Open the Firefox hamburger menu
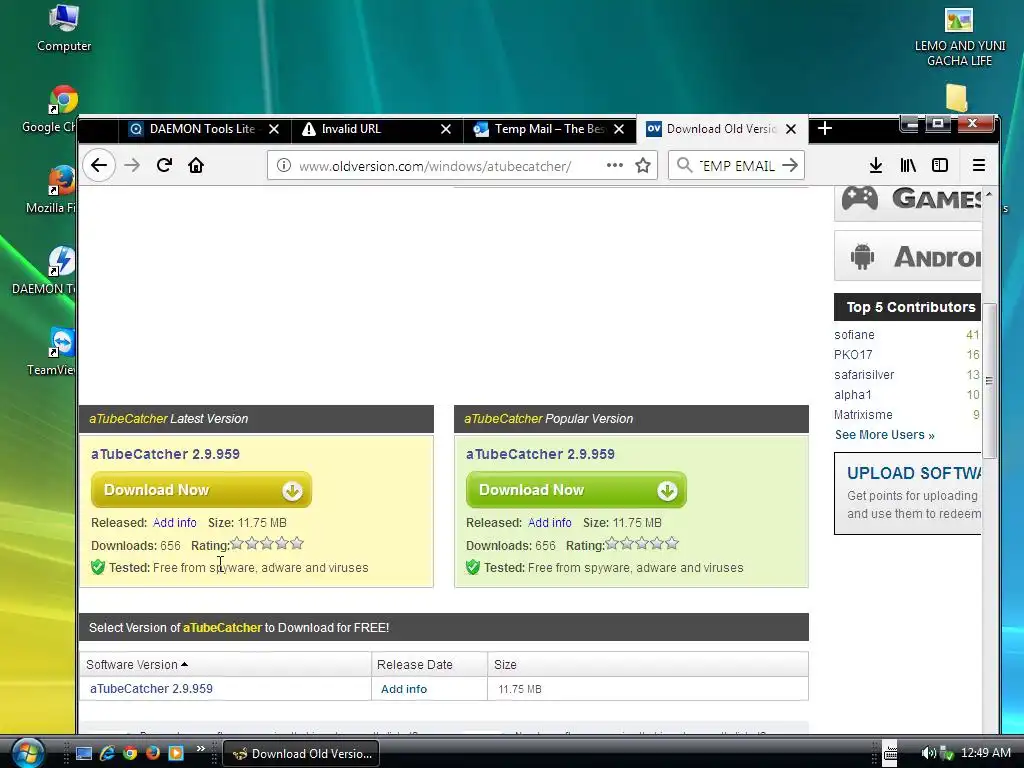The image size is (1024, 768). [x=978, y=165]
